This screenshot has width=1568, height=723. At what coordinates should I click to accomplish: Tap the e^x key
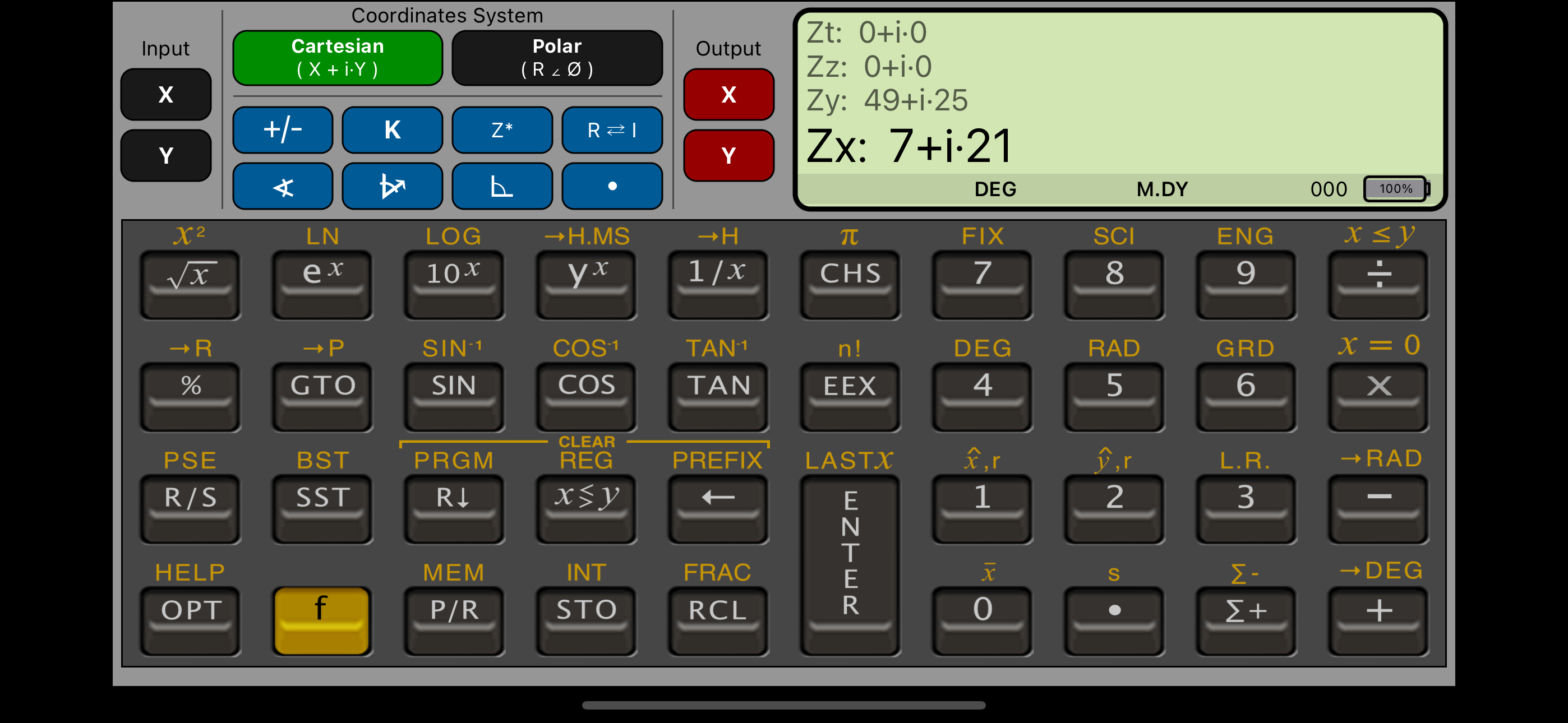(322, 285)
